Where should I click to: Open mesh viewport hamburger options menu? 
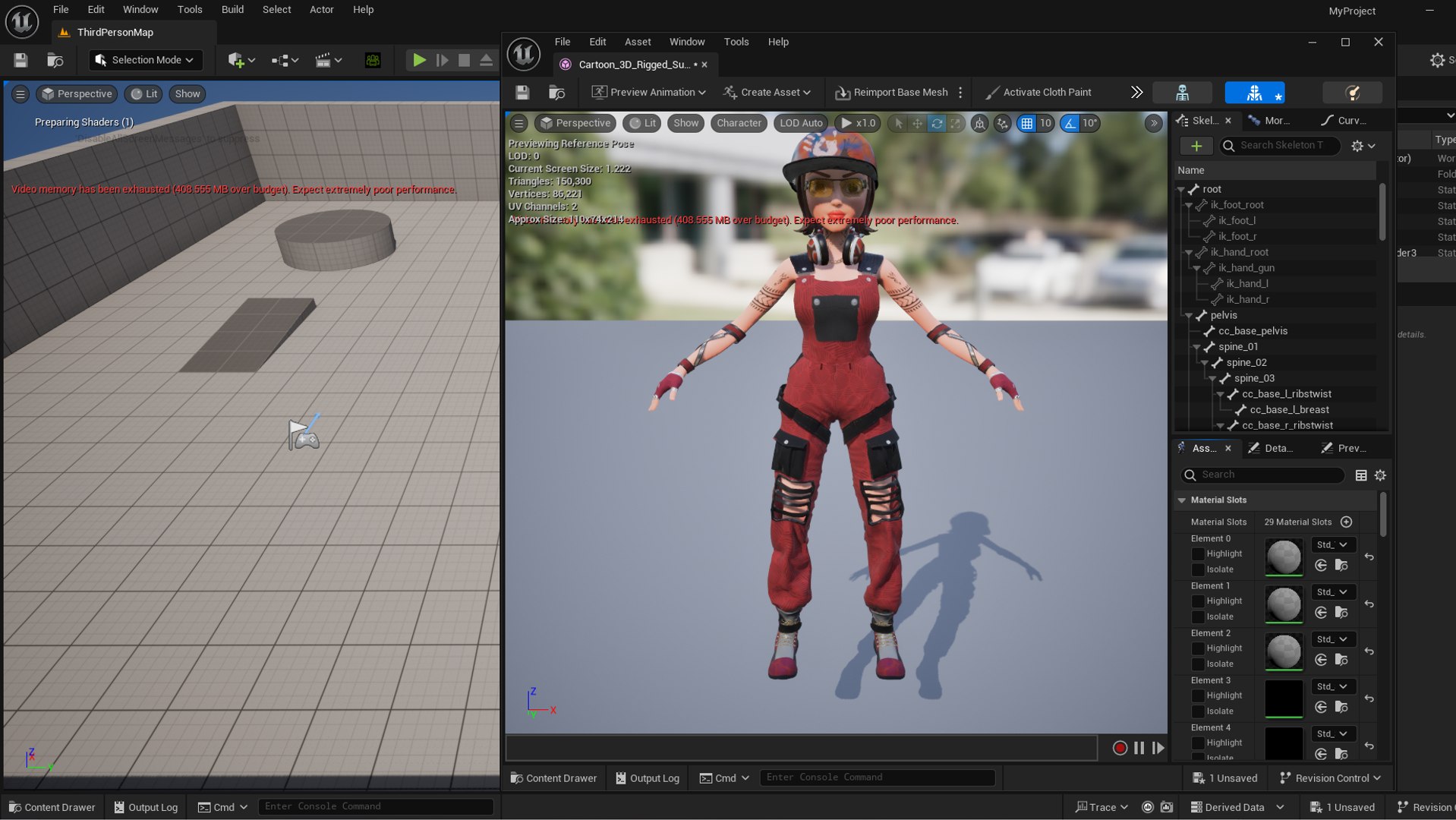pyautogui.click(x=519, y=123)
